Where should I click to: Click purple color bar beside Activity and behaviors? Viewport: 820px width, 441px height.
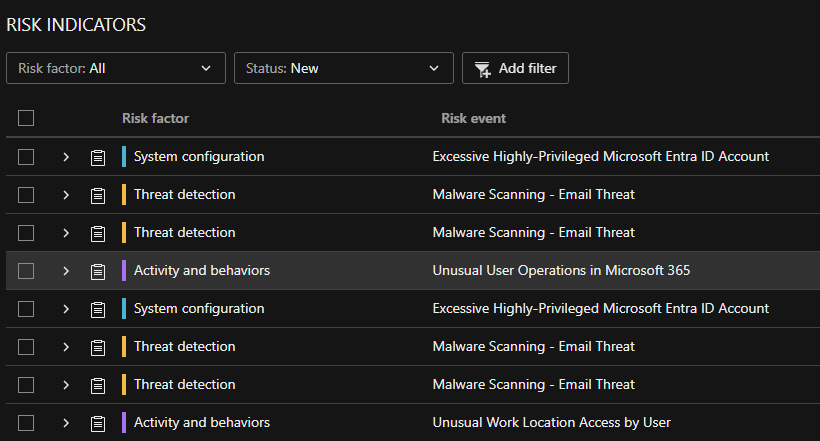click(x=124, y=271)
